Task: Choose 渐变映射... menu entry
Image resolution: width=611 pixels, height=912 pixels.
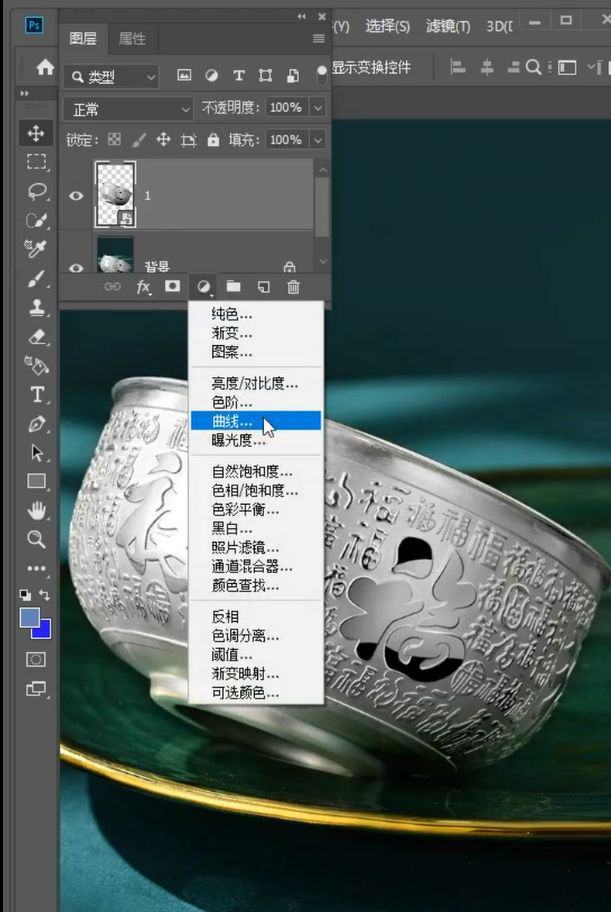Action: 256,674
